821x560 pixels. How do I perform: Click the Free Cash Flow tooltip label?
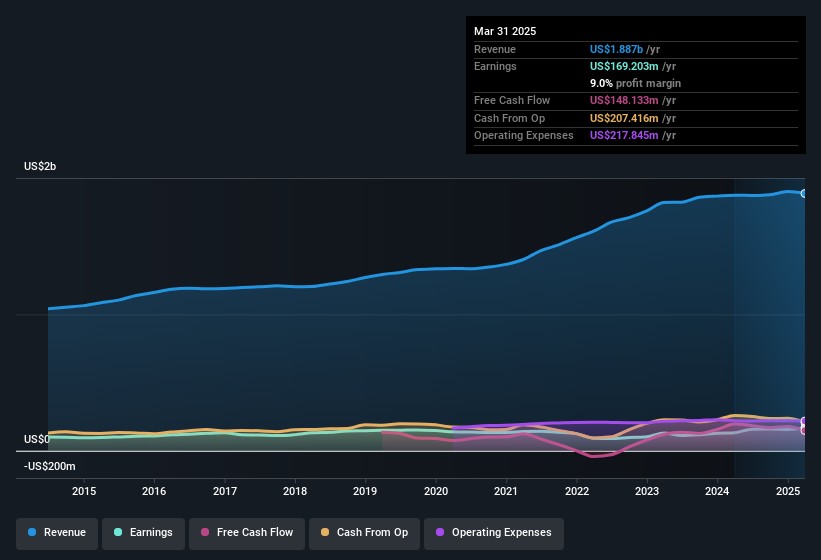[x=512, y=100]
